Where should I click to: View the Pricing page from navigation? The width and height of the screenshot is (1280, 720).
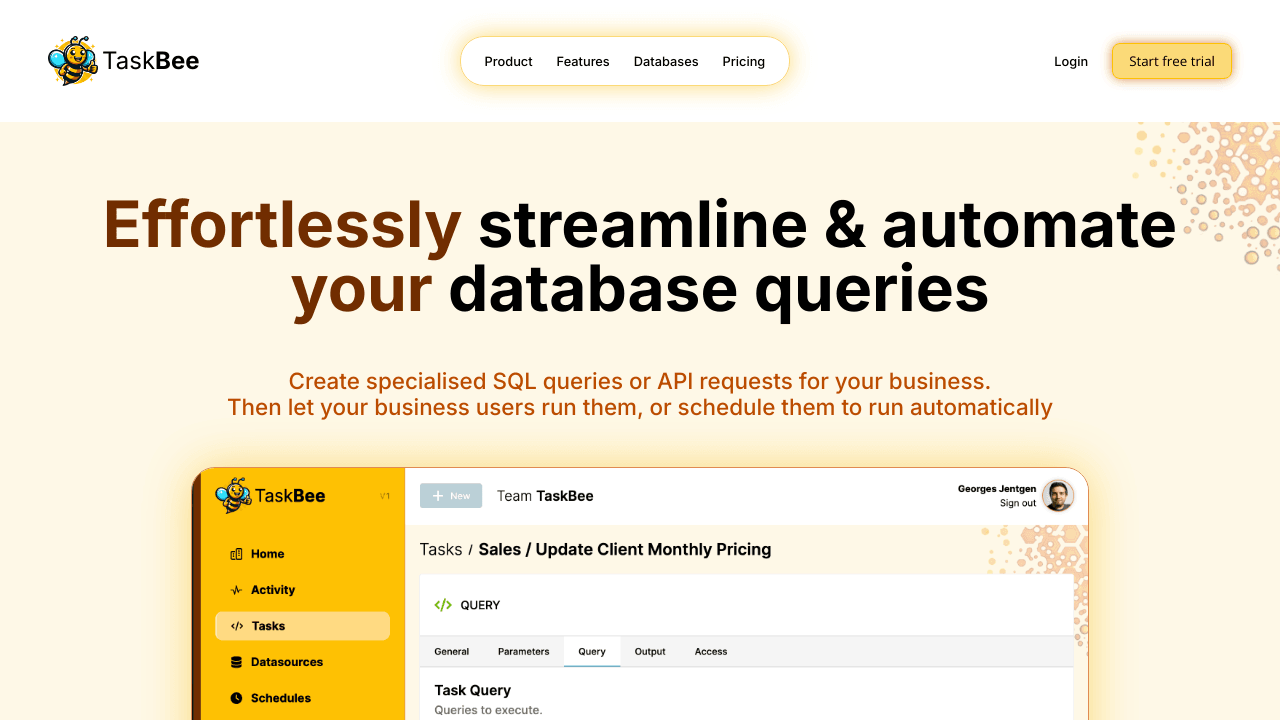coord(744,61)
